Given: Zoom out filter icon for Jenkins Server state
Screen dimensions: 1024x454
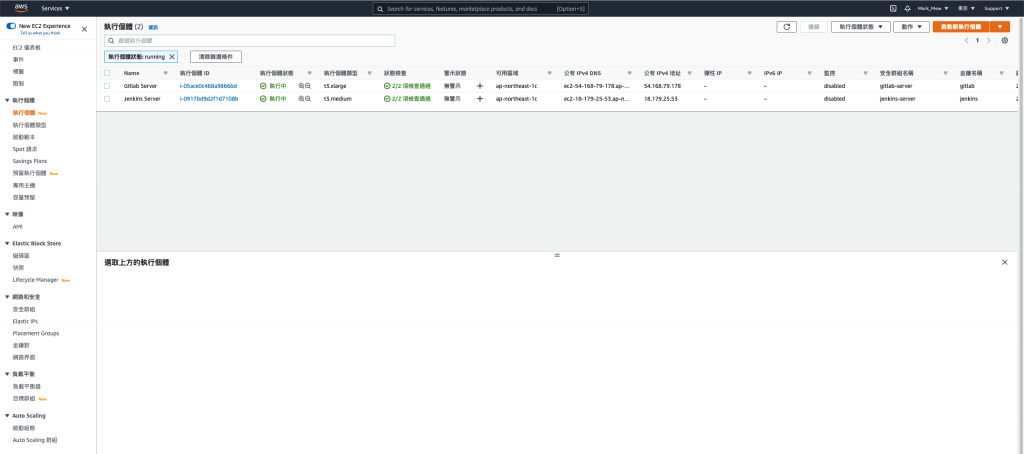Looking at the screenshot, I should tap(308, 99).
